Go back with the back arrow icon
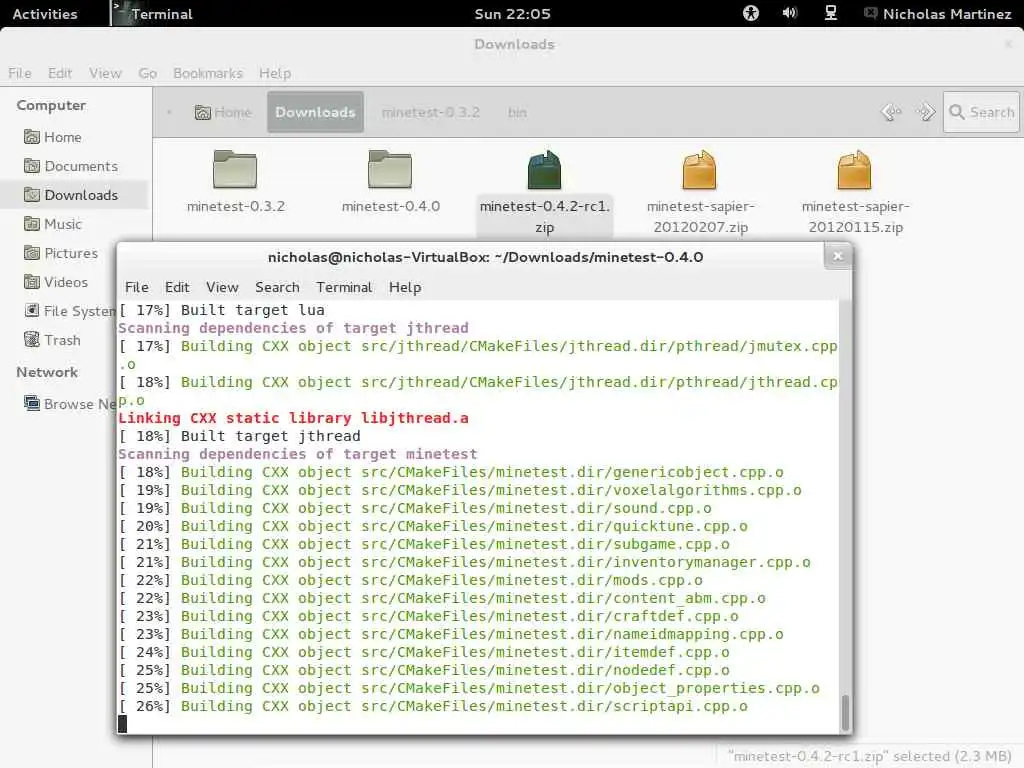This screenshot has width=1024, height=768. tap(891, 112)
